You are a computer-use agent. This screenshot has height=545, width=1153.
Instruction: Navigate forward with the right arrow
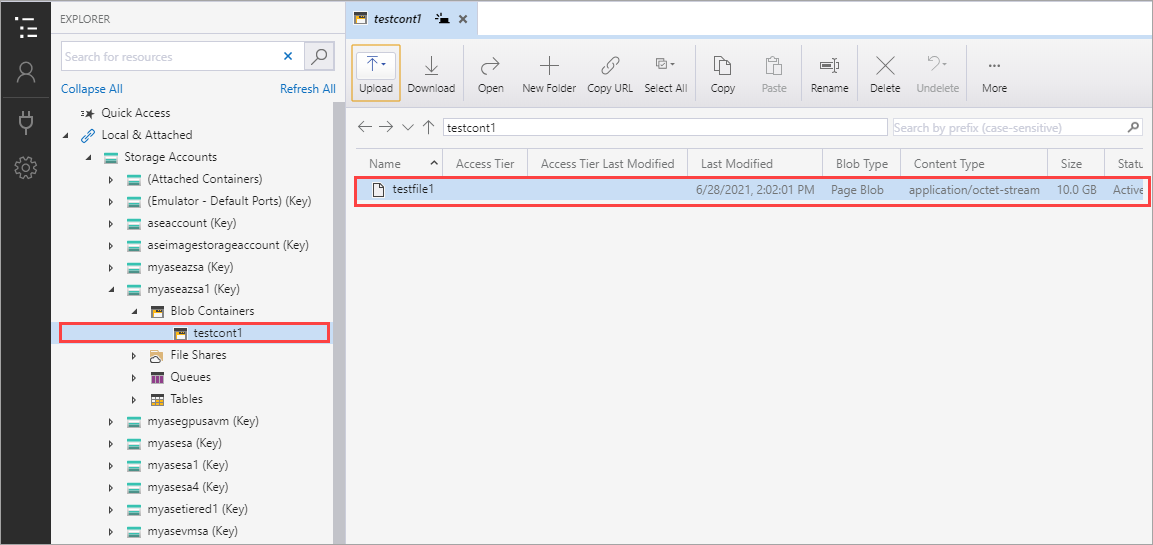[386, 127]
